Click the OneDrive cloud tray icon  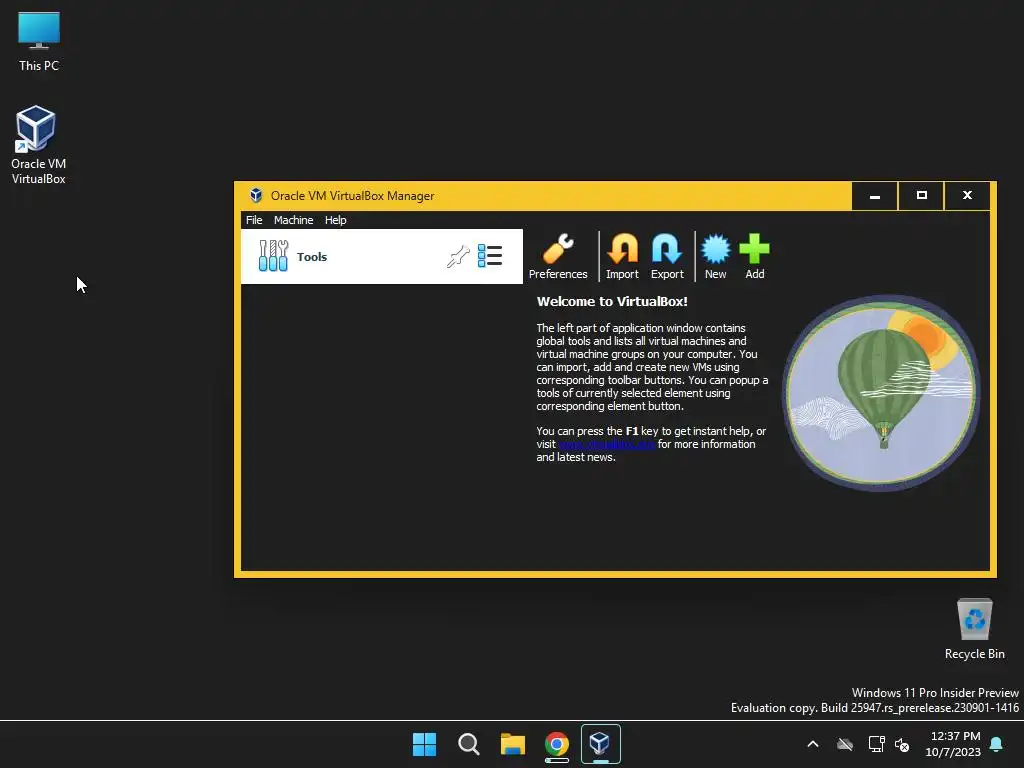point(845,744)
